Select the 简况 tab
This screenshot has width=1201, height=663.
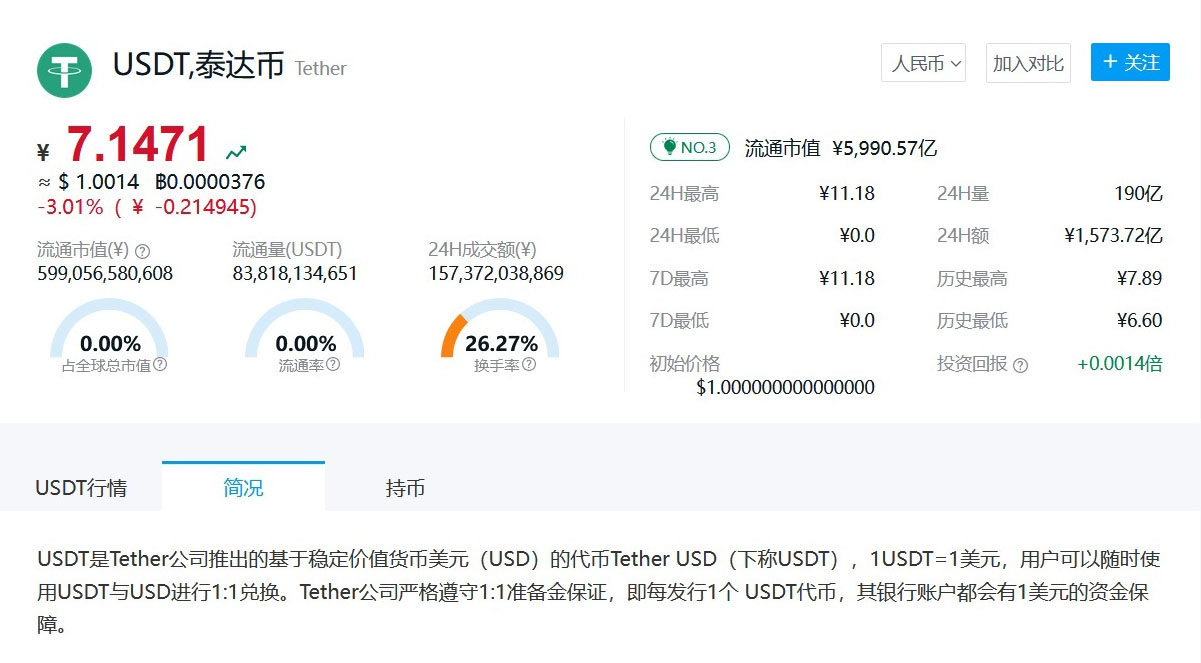tap(243, 487)
